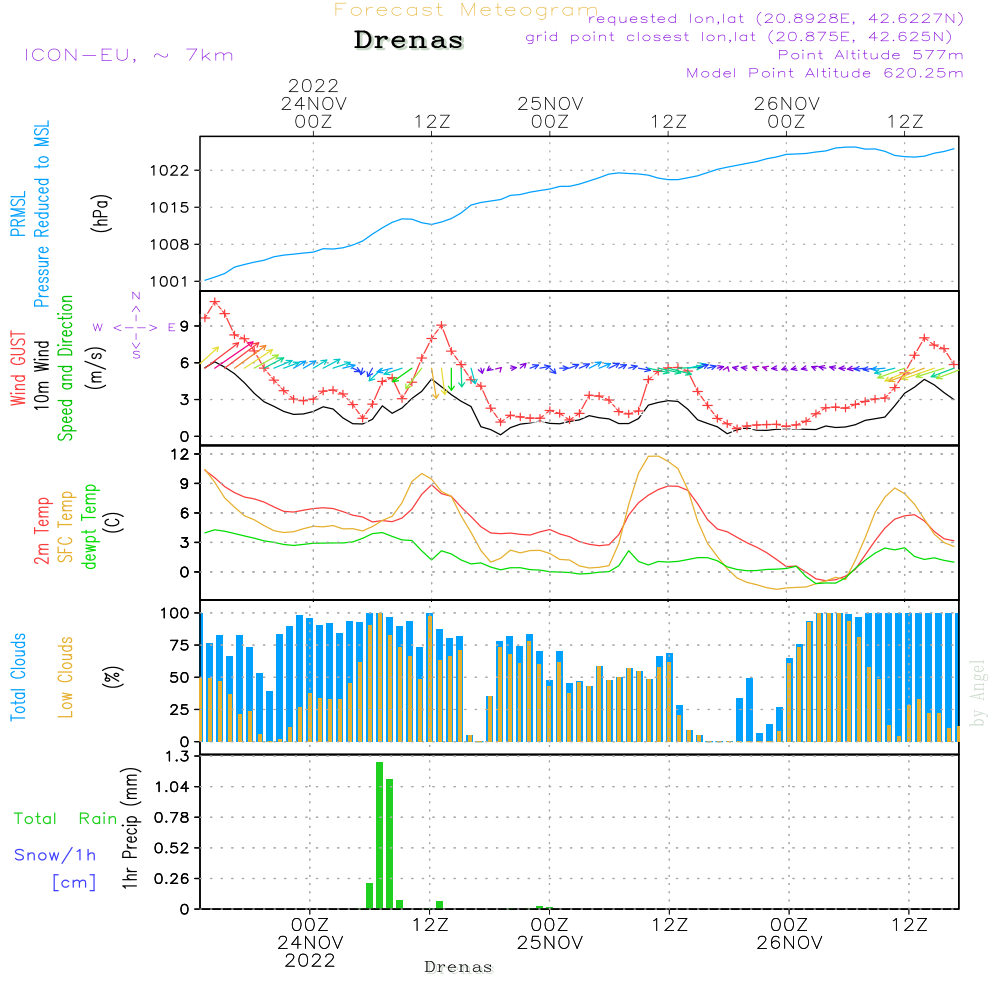Click the green "Total Rain" legend label
This screenshot has height=1000, width=1000.
point(66,819)
